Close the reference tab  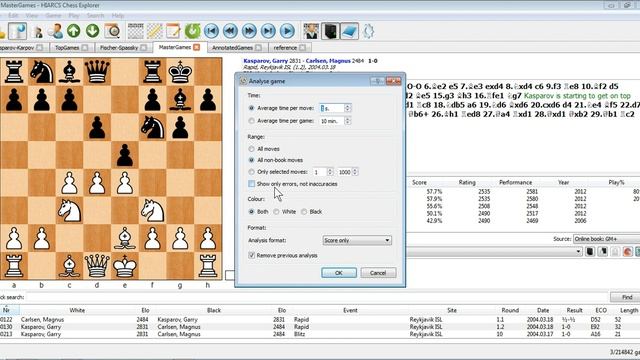coord(302,48)
